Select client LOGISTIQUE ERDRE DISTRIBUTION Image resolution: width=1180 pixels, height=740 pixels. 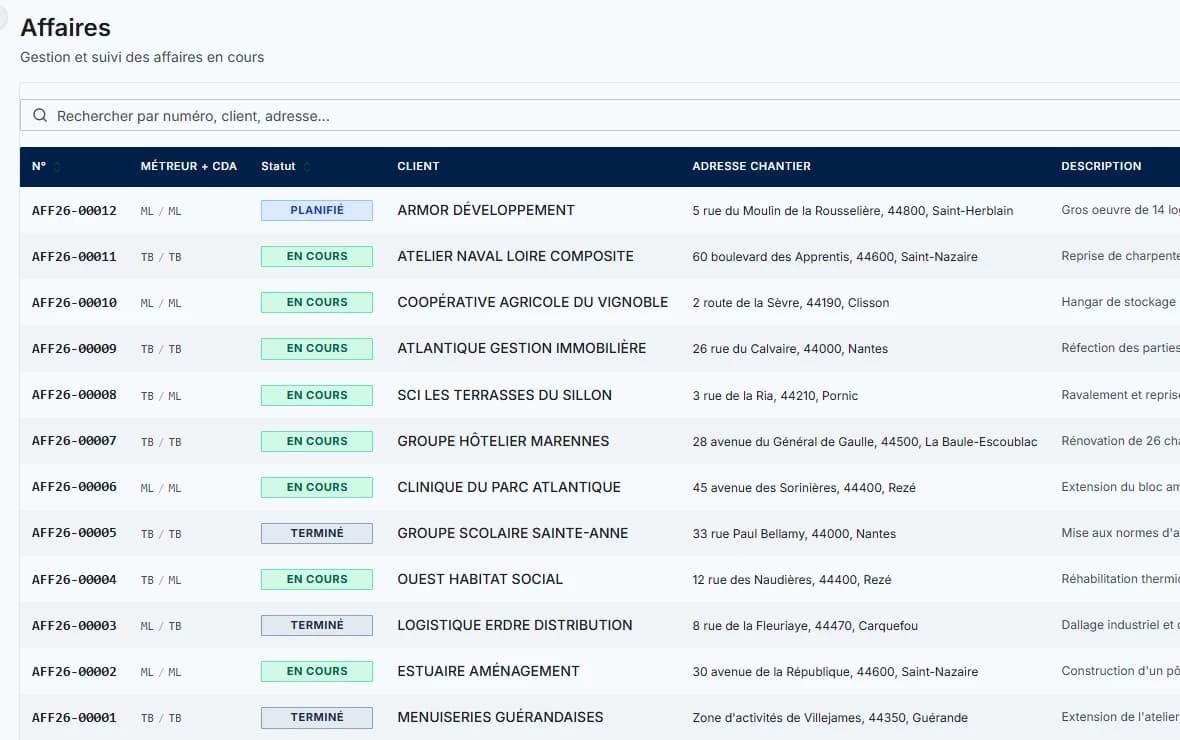click(x=515, y=625)
